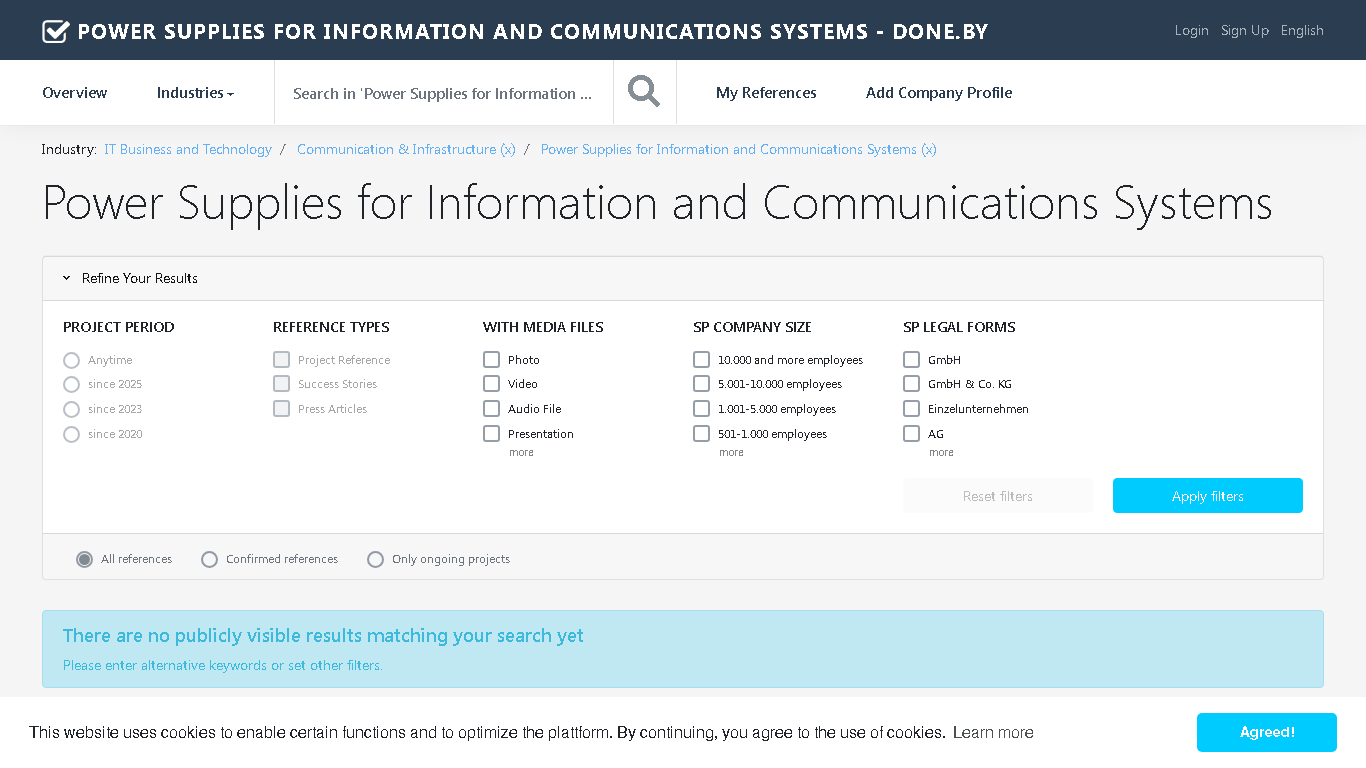Enable the GmbH & Co. KG filter
Screen dimensions: 1366x768
coord(911,383)
